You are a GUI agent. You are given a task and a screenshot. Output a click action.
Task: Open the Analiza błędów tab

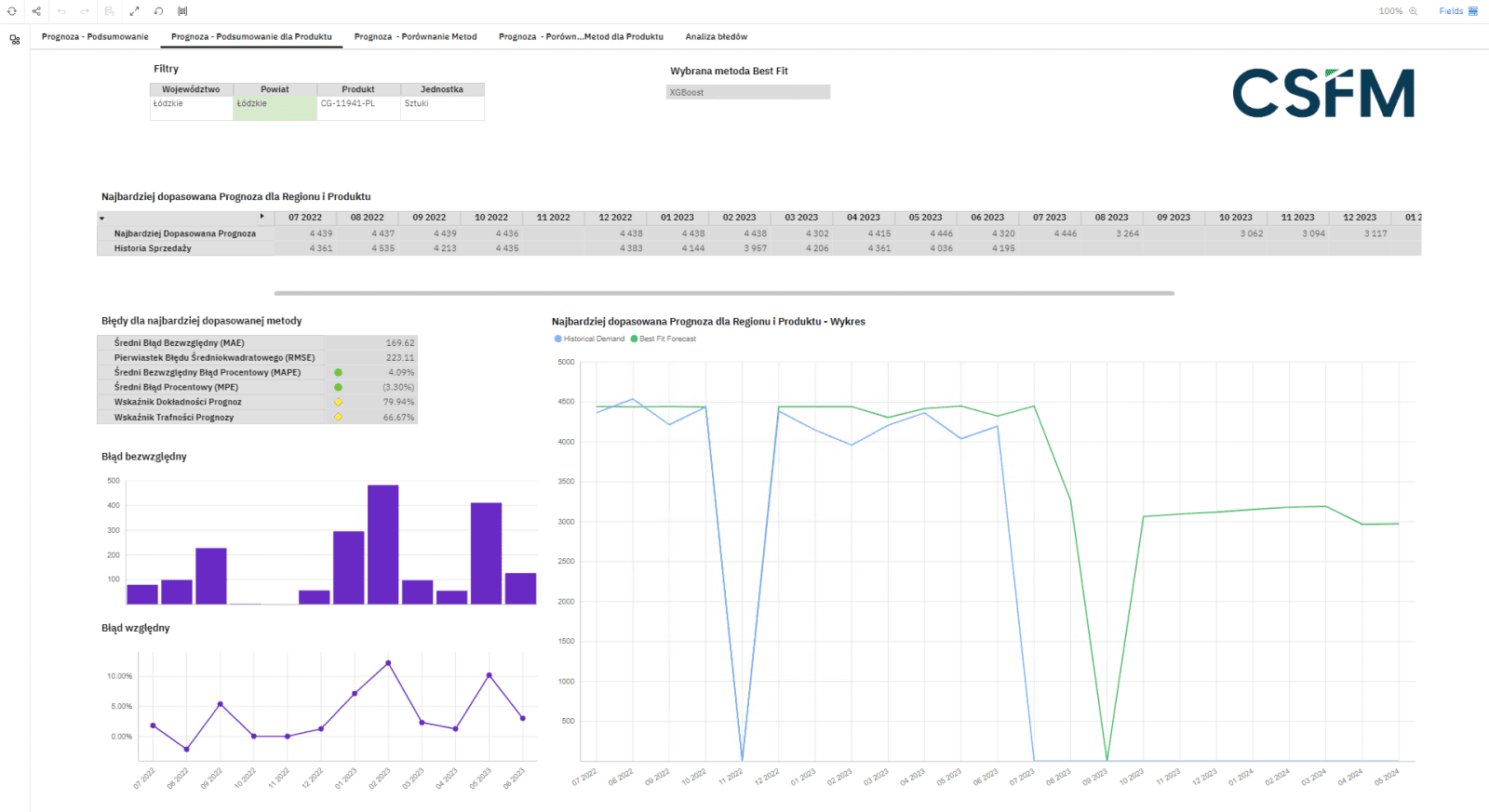716,37
